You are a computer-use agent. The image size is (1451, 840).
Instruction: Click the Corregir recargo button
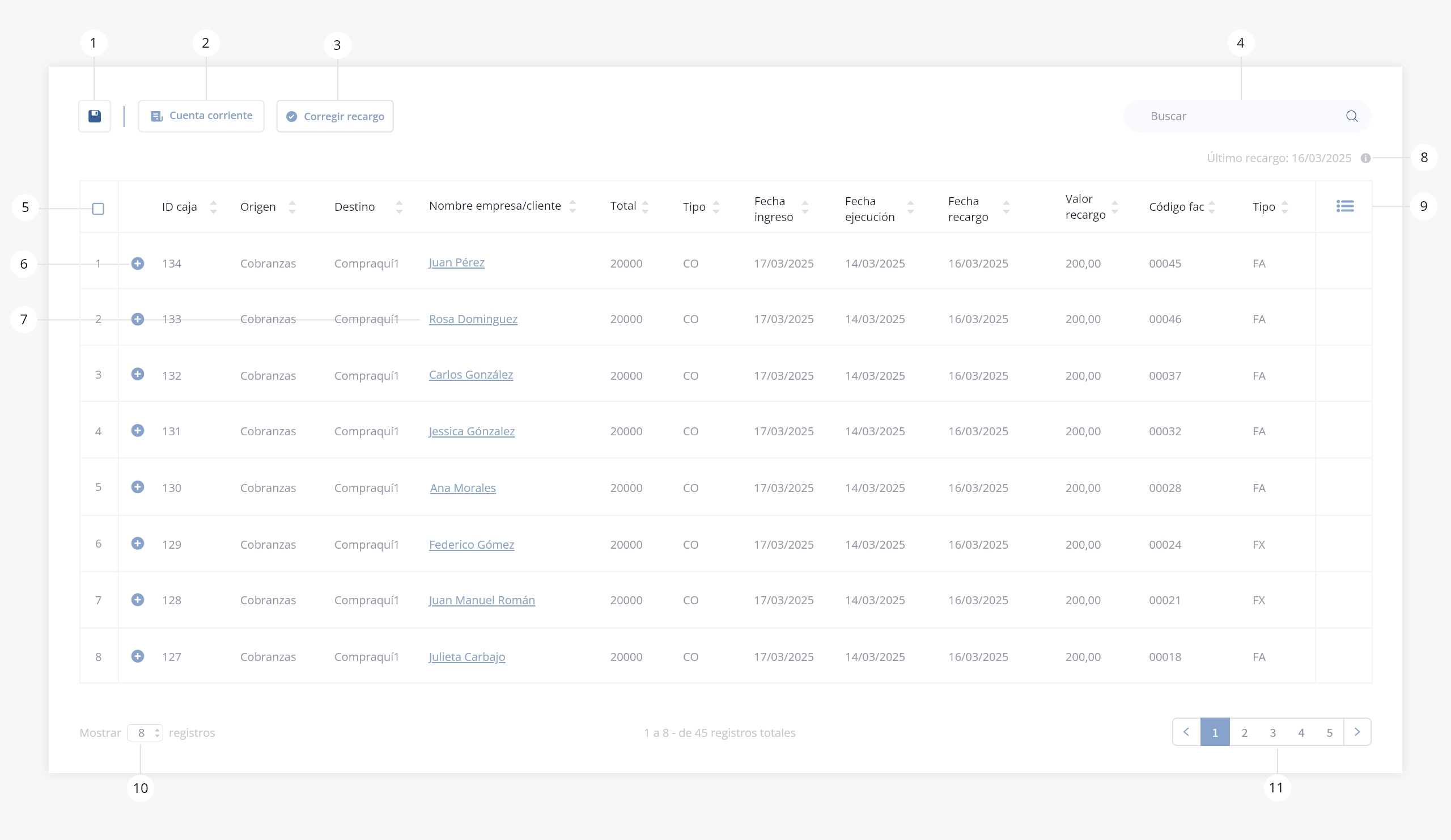334,116
